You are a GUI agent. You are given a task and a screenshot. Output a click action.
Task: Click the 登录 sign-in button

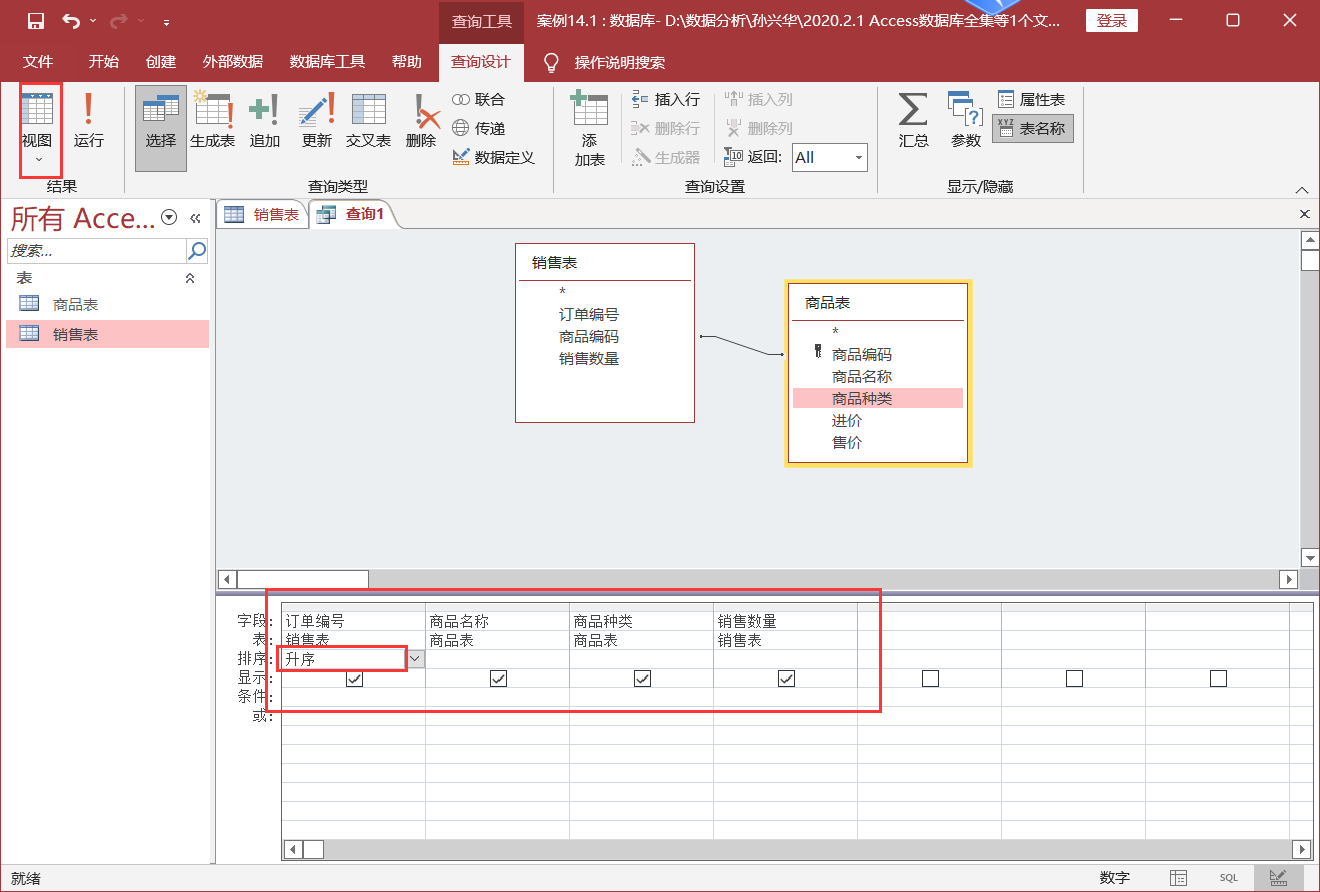point(1111,21)
